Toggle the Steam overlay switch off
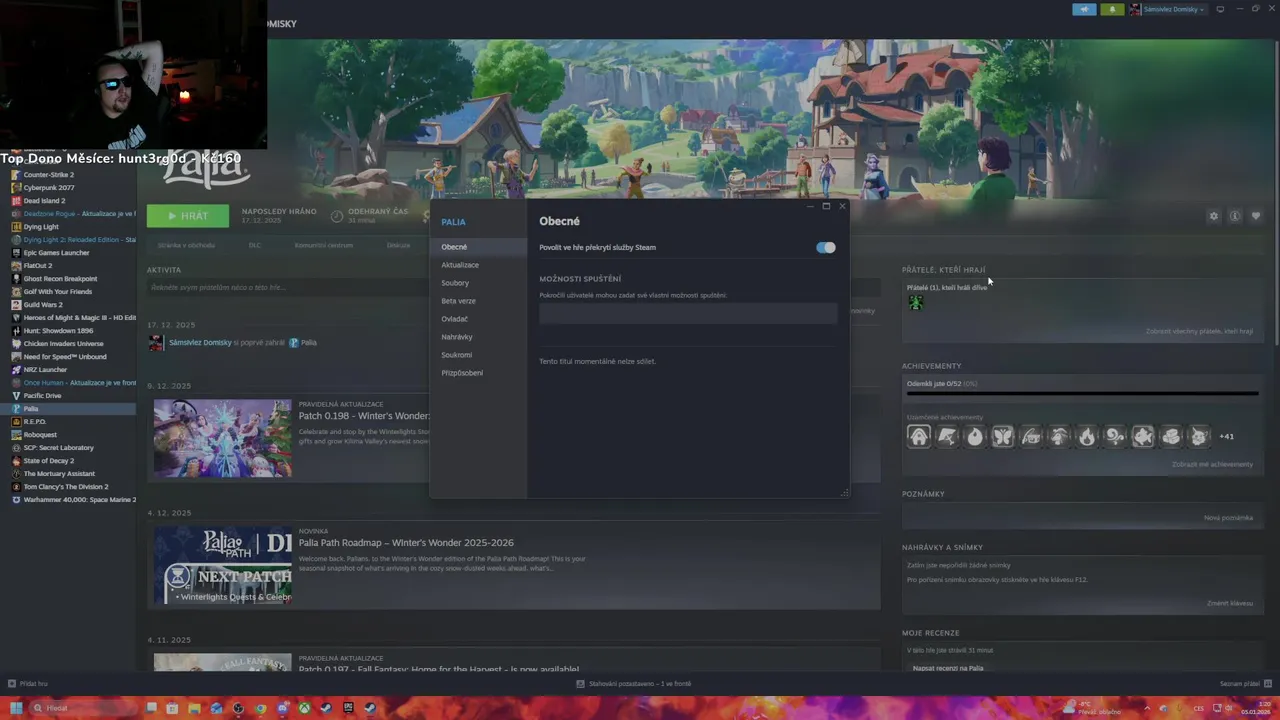1280x720 pixels. click(x=825, y=247)
